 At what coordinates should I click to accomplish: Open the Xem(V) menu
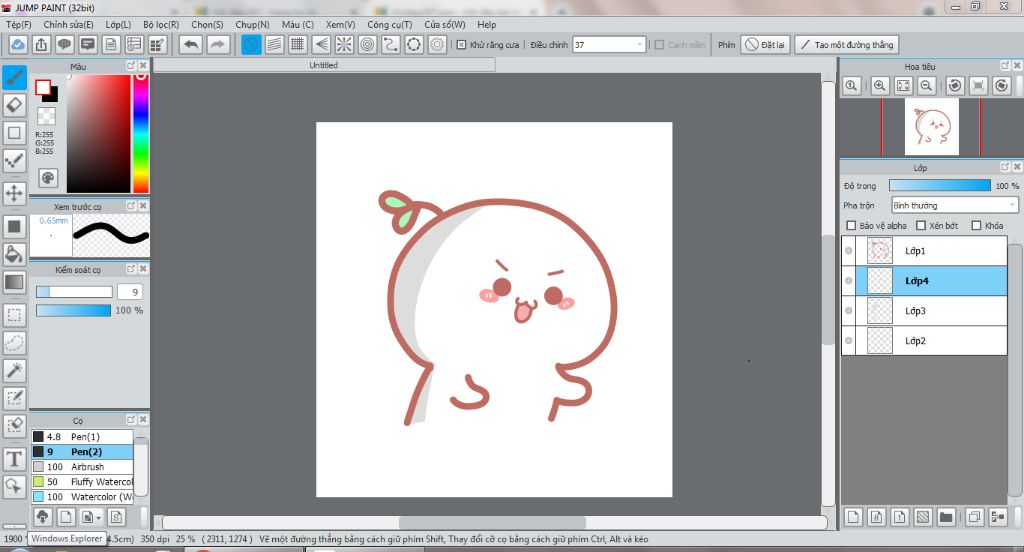point(340,24)
